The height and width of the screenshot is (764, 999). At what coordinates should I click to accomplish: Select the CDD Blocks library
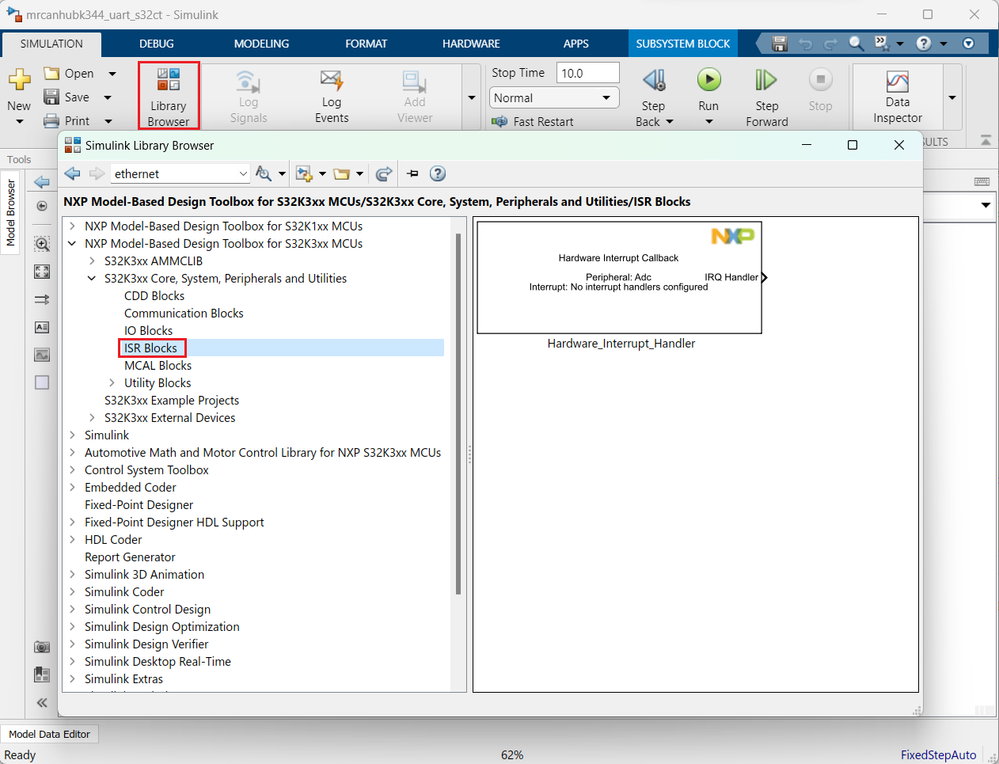tap(154, 296)
